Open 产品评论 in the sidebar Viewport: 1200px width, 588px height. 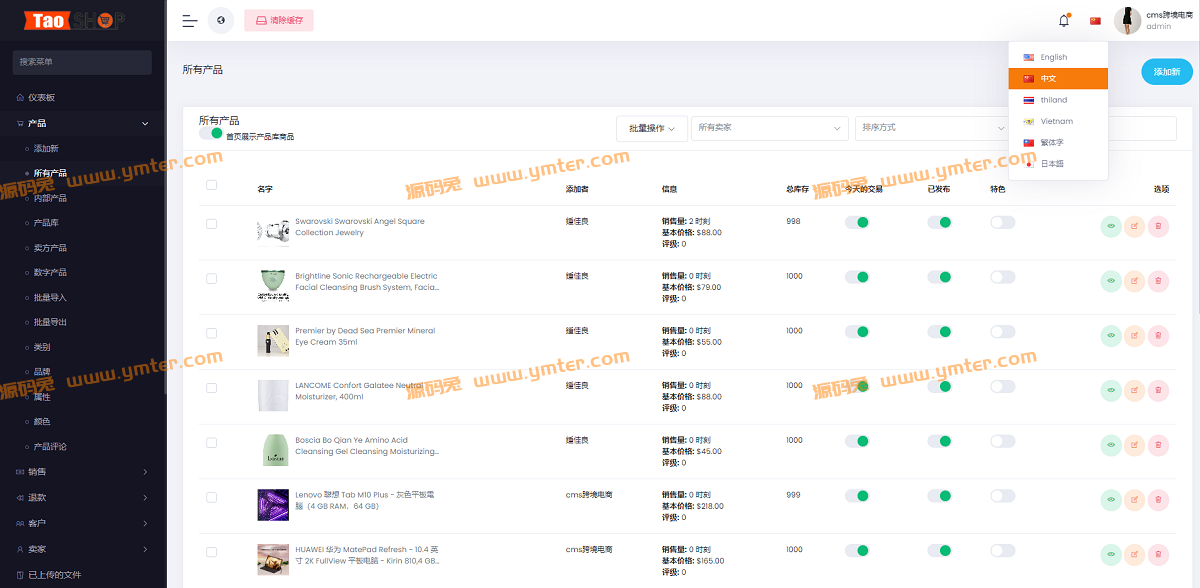tap(50, 446)
